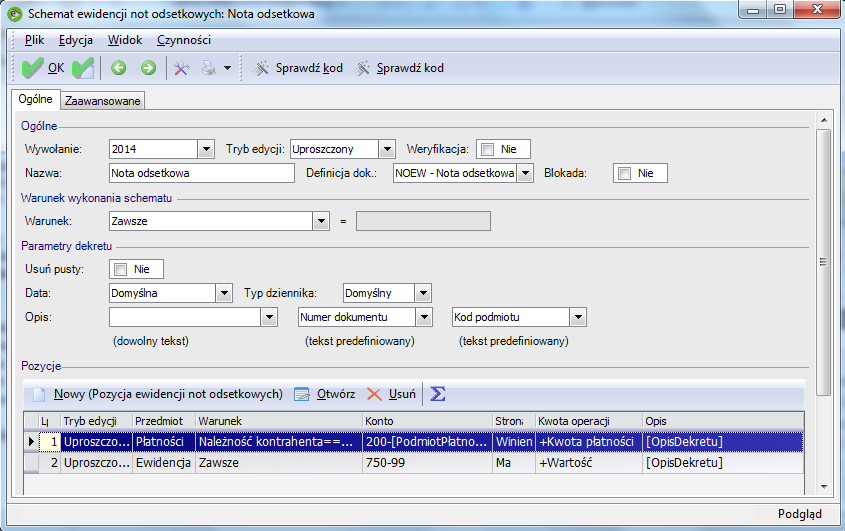
Task: Click the disabled Warunek value field
Action: tap(423, 221)
